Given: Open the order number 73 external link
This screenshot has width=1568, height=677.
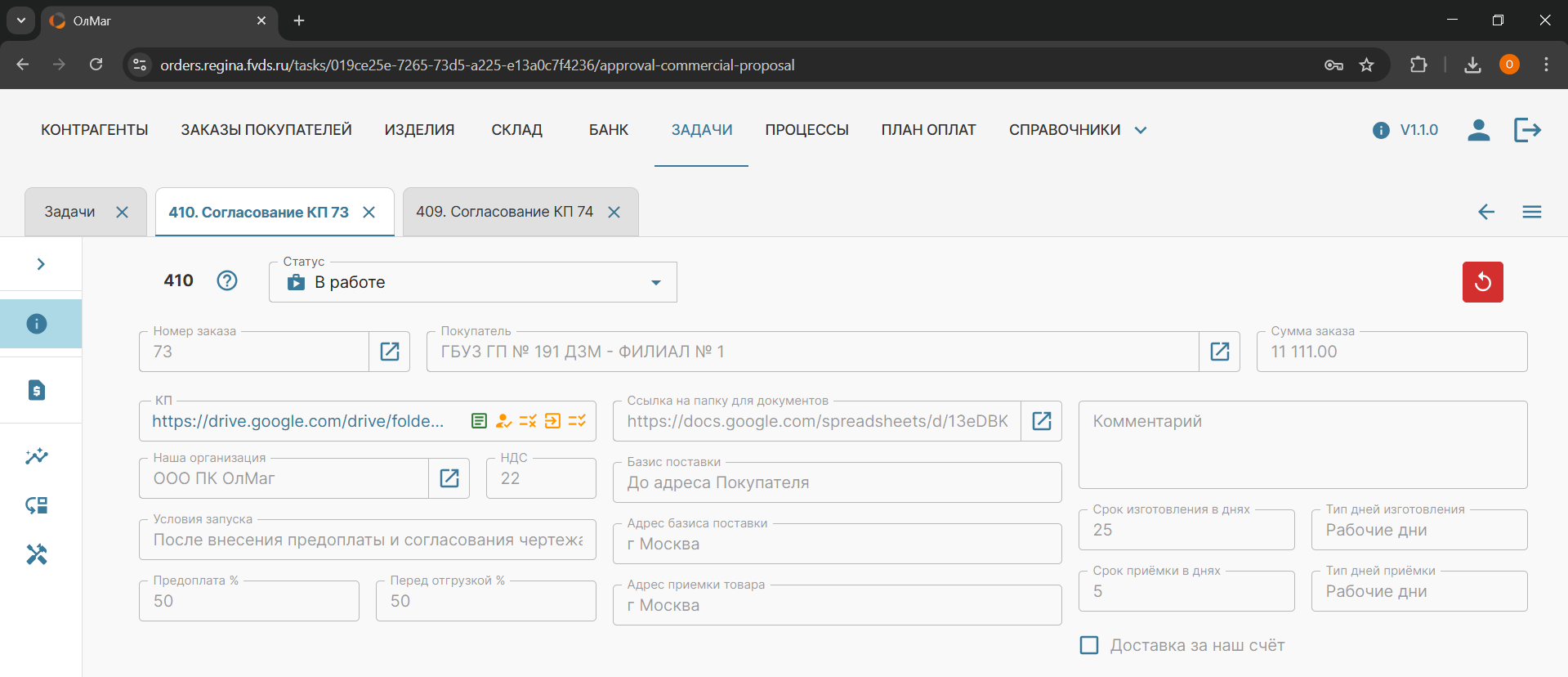Looking at the screenshot, I should 390,352.
